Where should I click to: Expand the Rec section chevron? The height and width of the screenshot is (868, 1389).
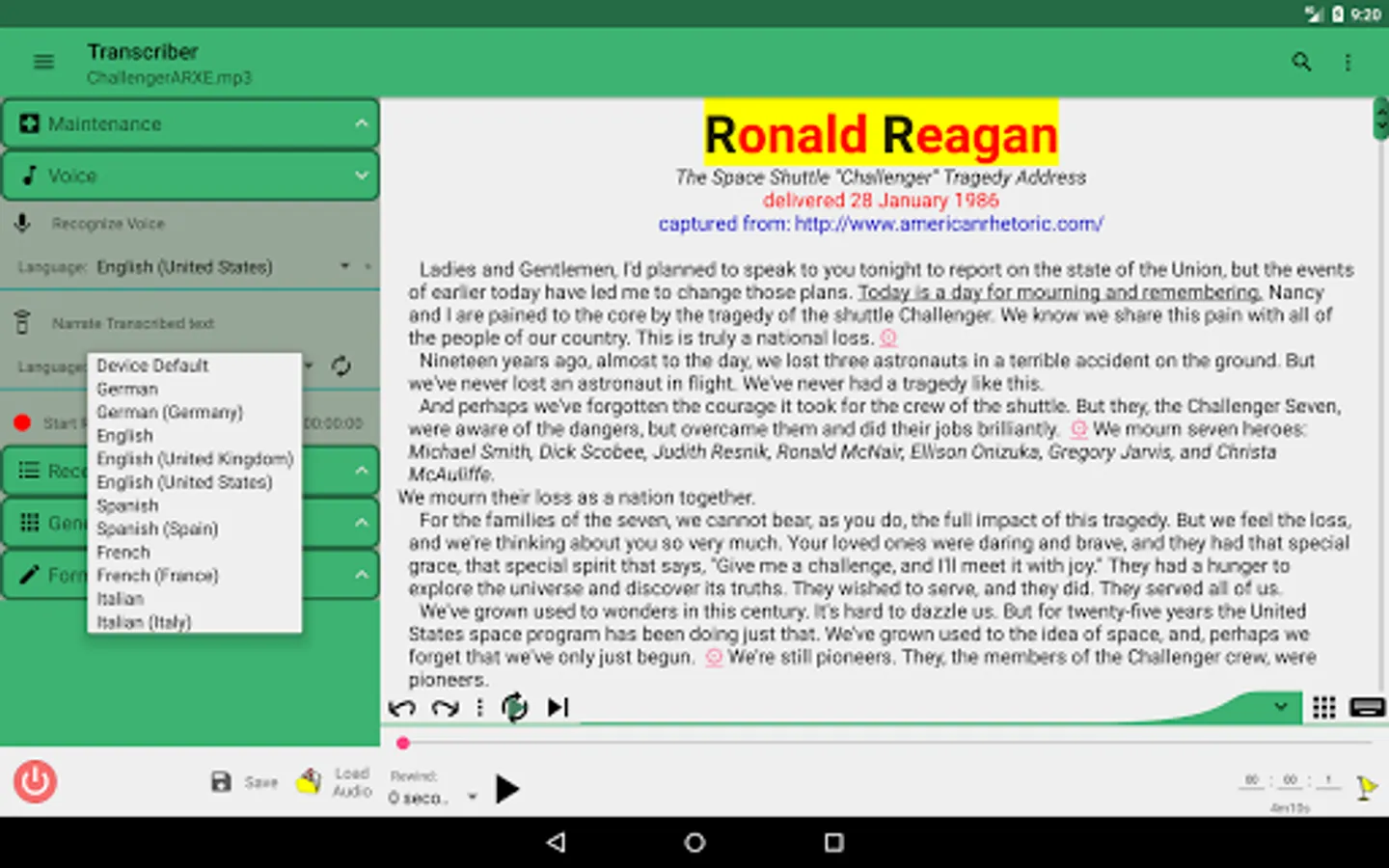pyautogui.click(x=362, y=471)
